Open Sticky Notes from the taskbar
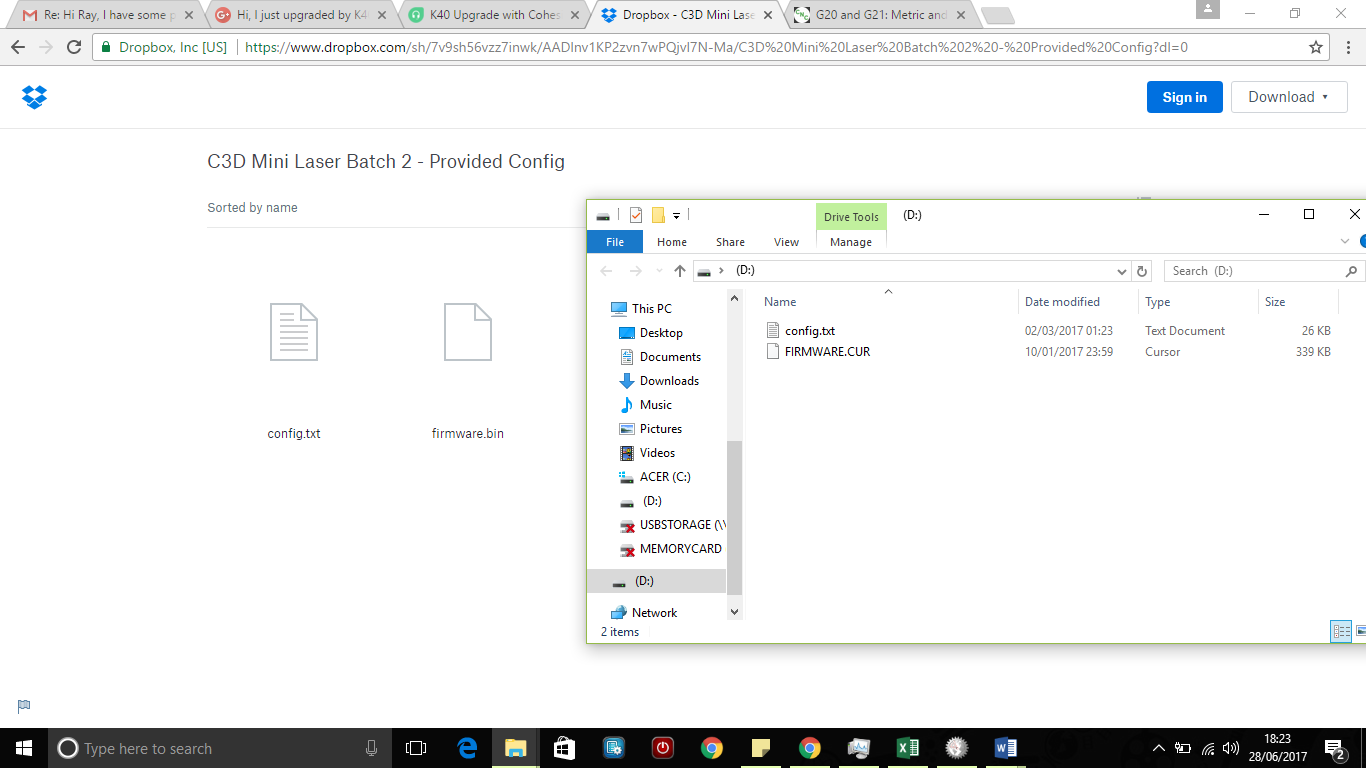Image resolution: width=1366 pixels, height=768 pixels. click(x=761, y=748)
